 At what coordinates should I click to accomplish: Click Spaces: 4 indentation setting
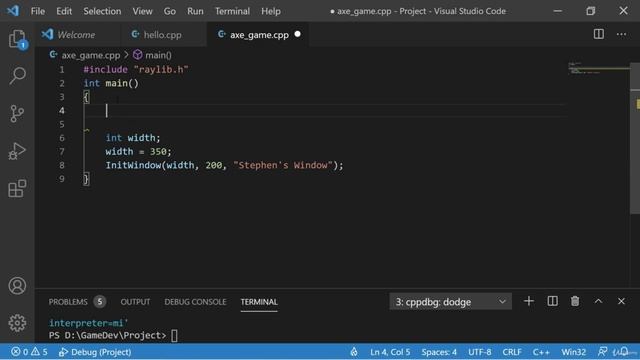pos(439,352)
